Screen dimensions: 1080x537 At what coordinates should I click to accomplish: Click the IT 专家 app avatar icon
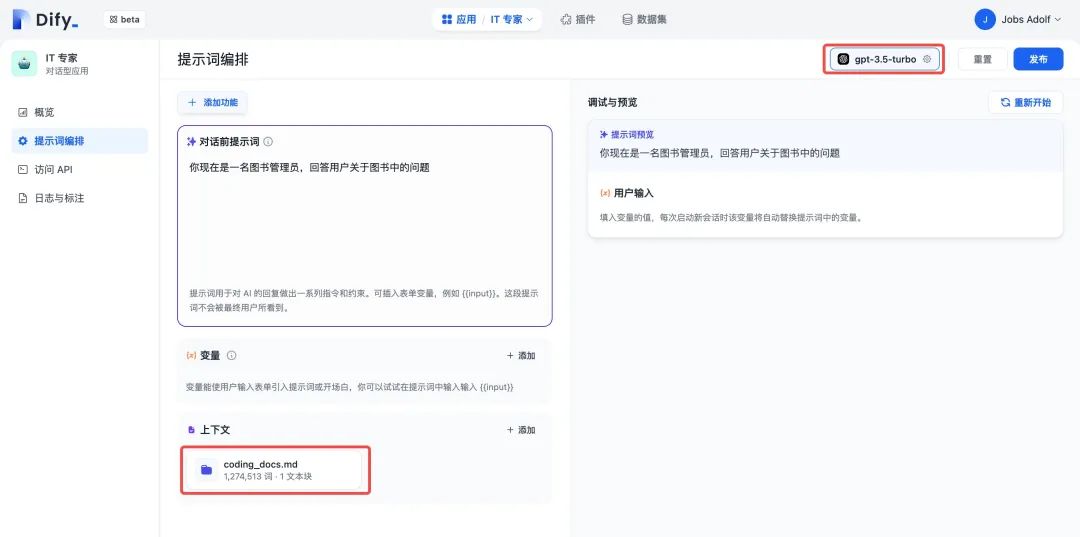(24, 63)
